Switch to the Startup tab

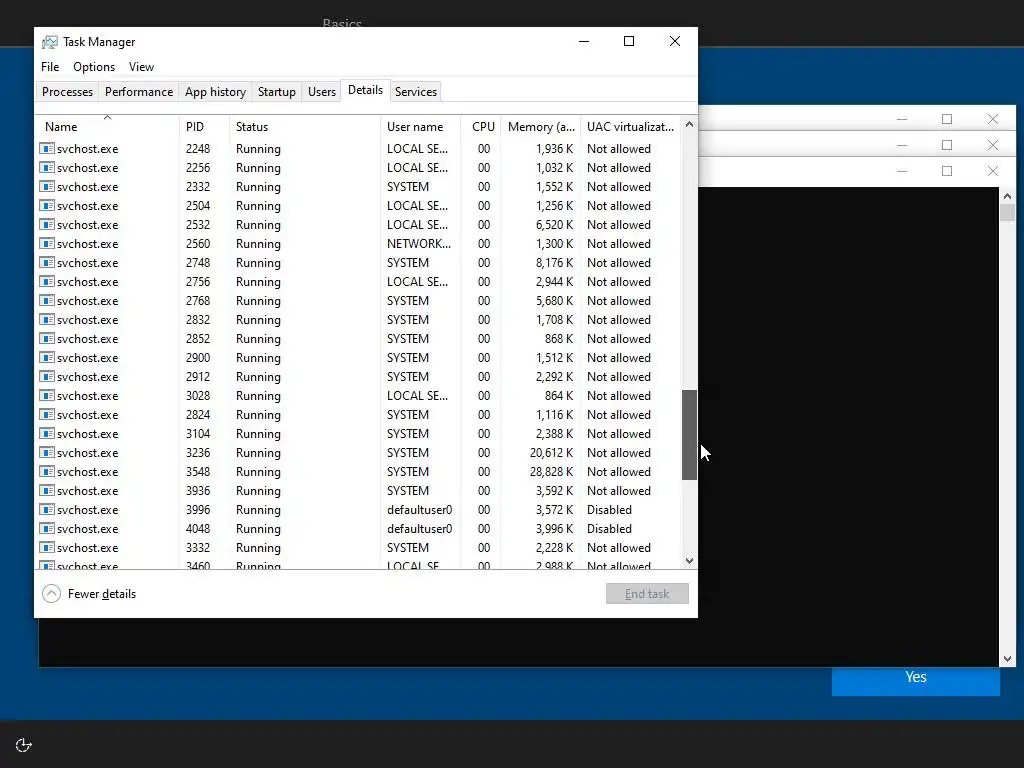[276, 92]
